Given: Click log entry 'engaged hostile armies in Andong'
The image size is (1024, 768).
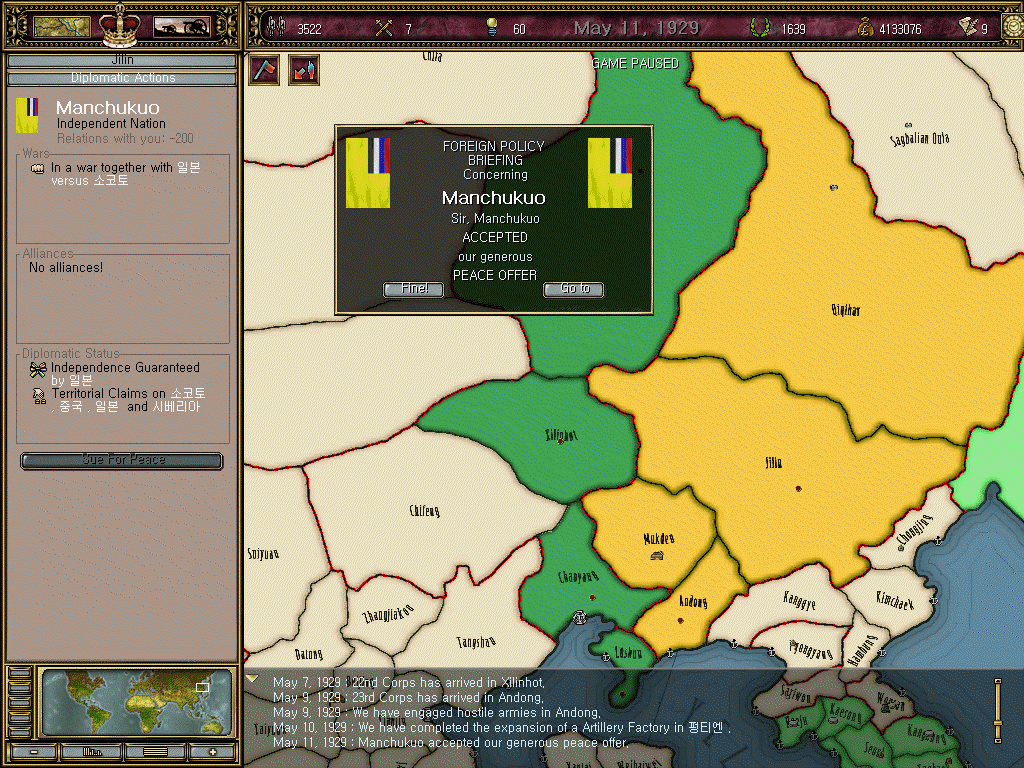Looking at the screenshot, I should tap(437, 712).
